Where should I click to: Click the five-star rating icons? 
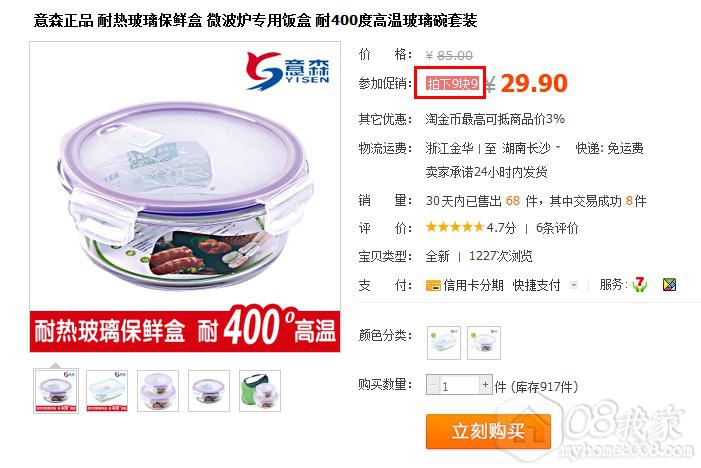click(455, 227)
